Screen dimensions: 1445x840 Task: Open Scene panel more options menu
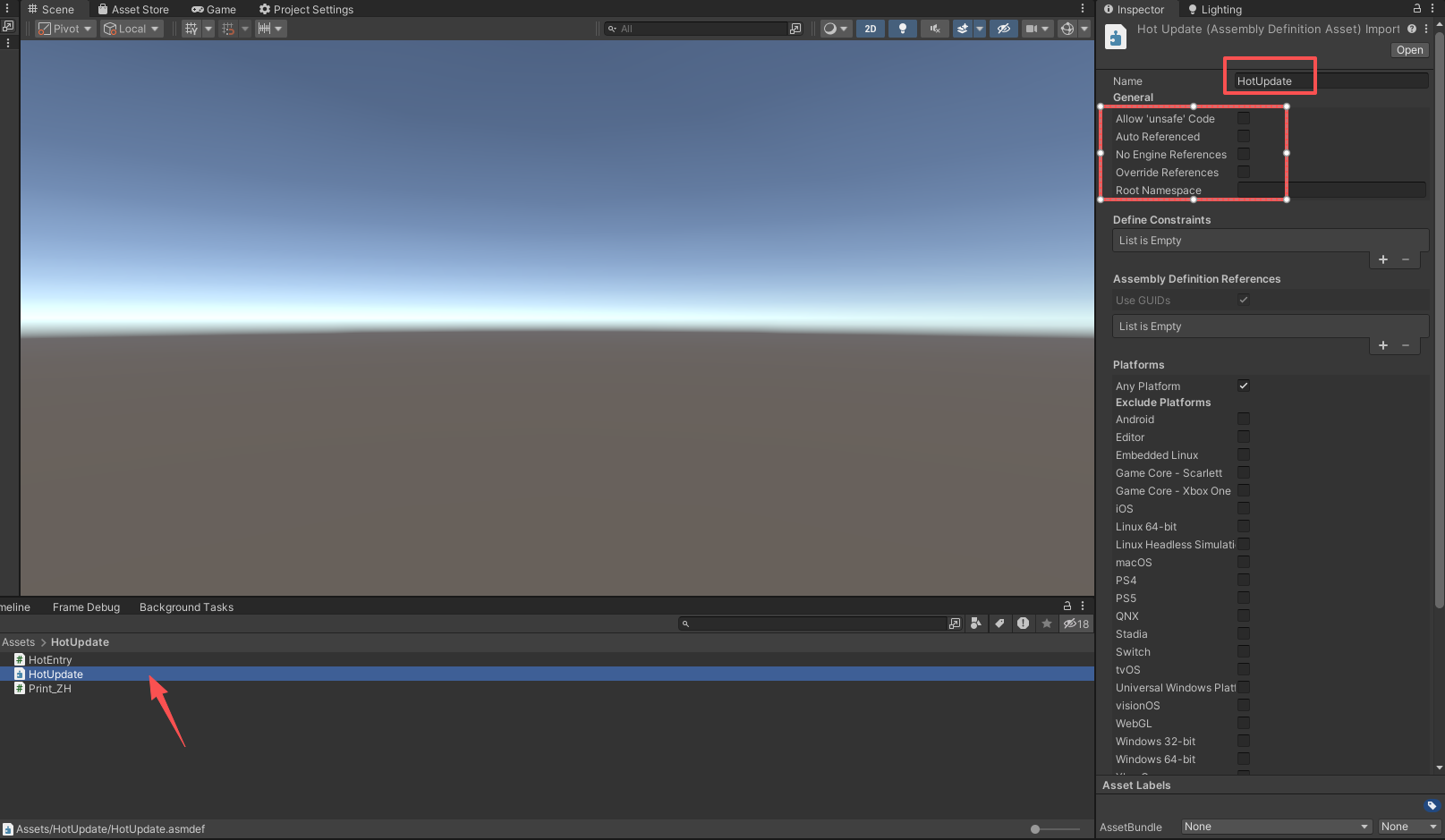1083,9
